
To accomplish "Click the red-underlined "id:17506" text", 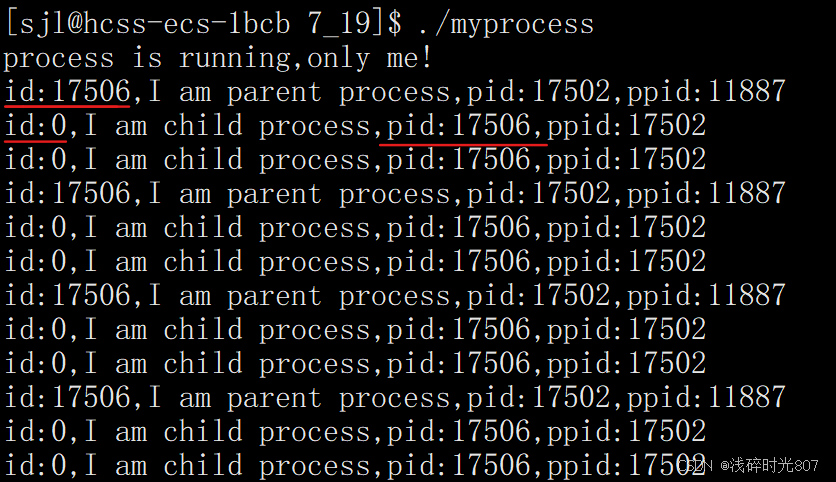I will pos(67,92).
